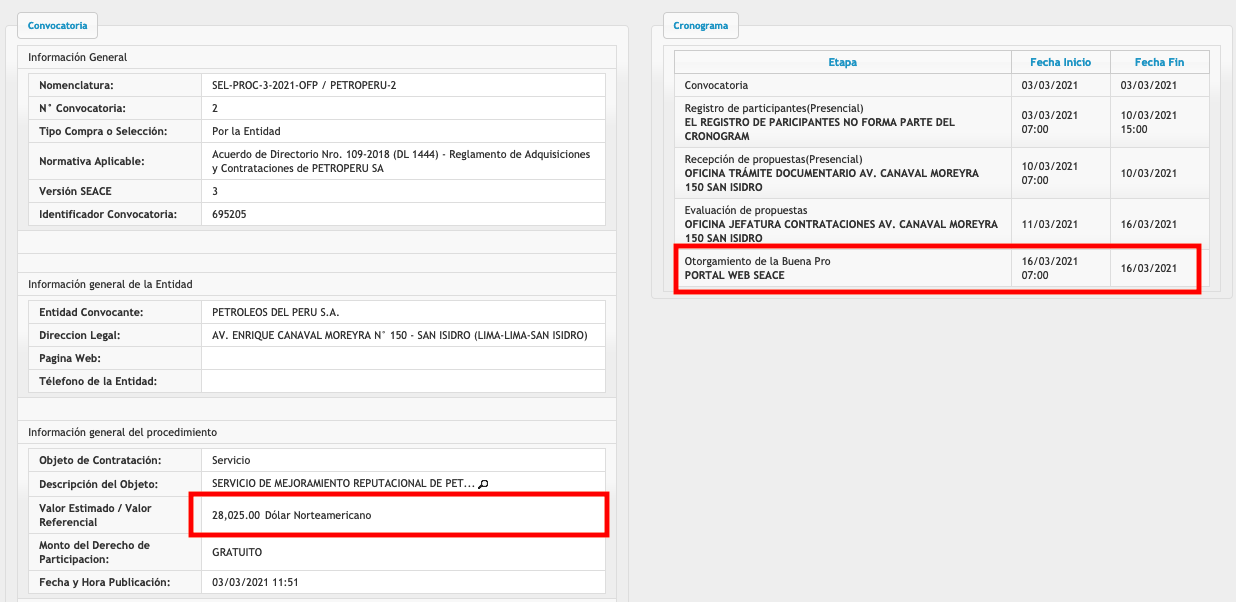The width and height of the screenshot is (1236, 602).
Task: Click Información general de la Entidad header
Action: click(x=110, y=284)
